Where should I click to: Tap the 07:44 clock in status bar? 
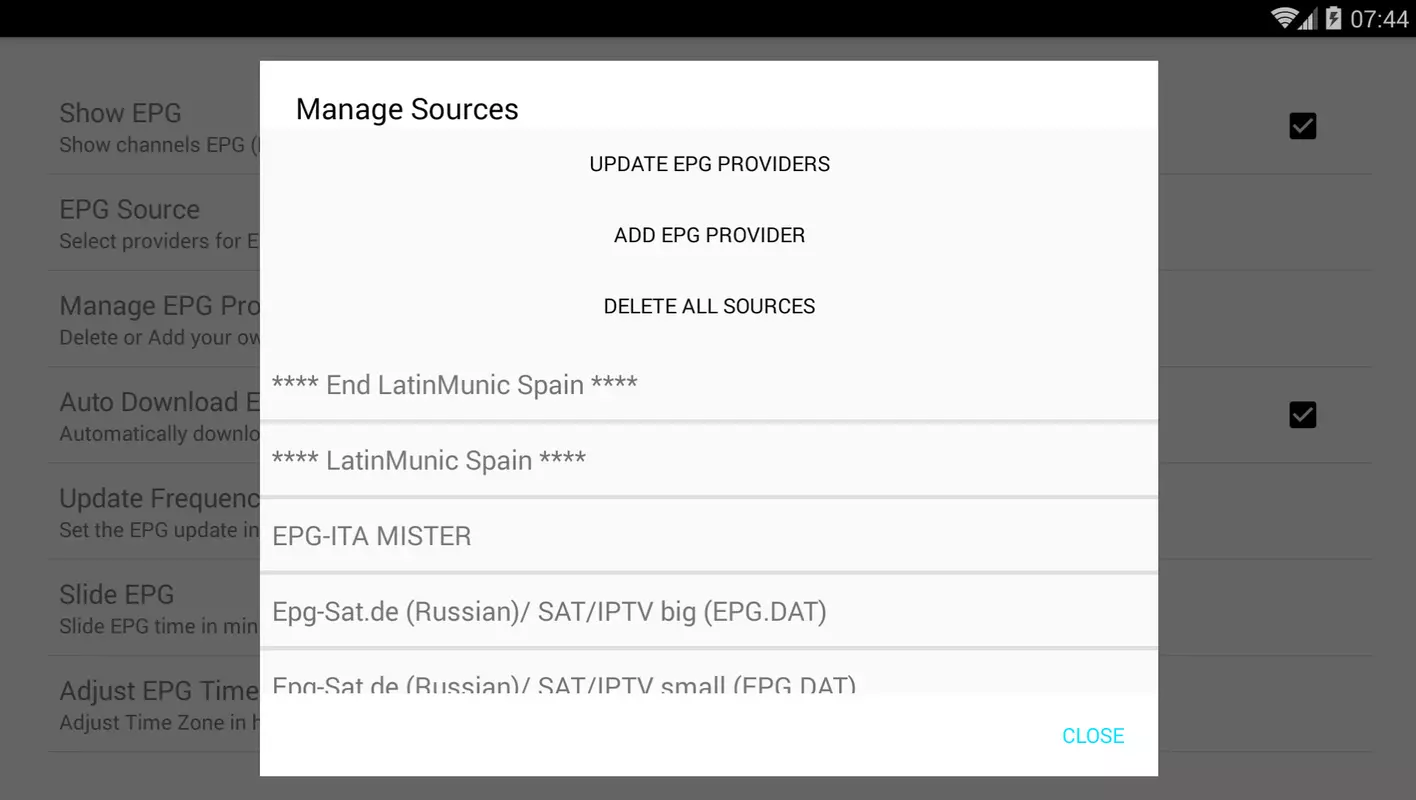pos(1378,19)
